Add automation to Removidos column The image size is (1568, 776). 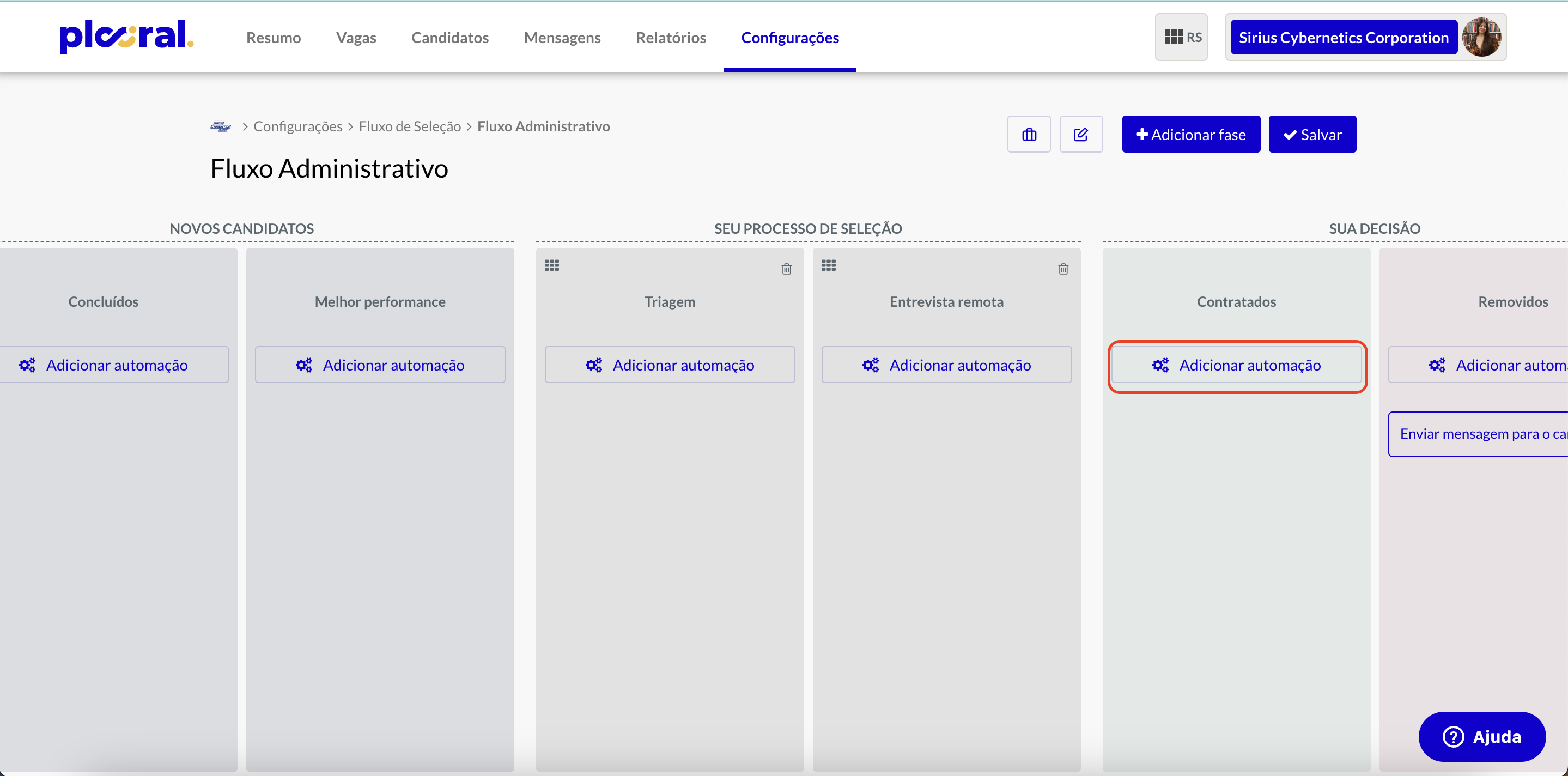[x=1478, y=365]
